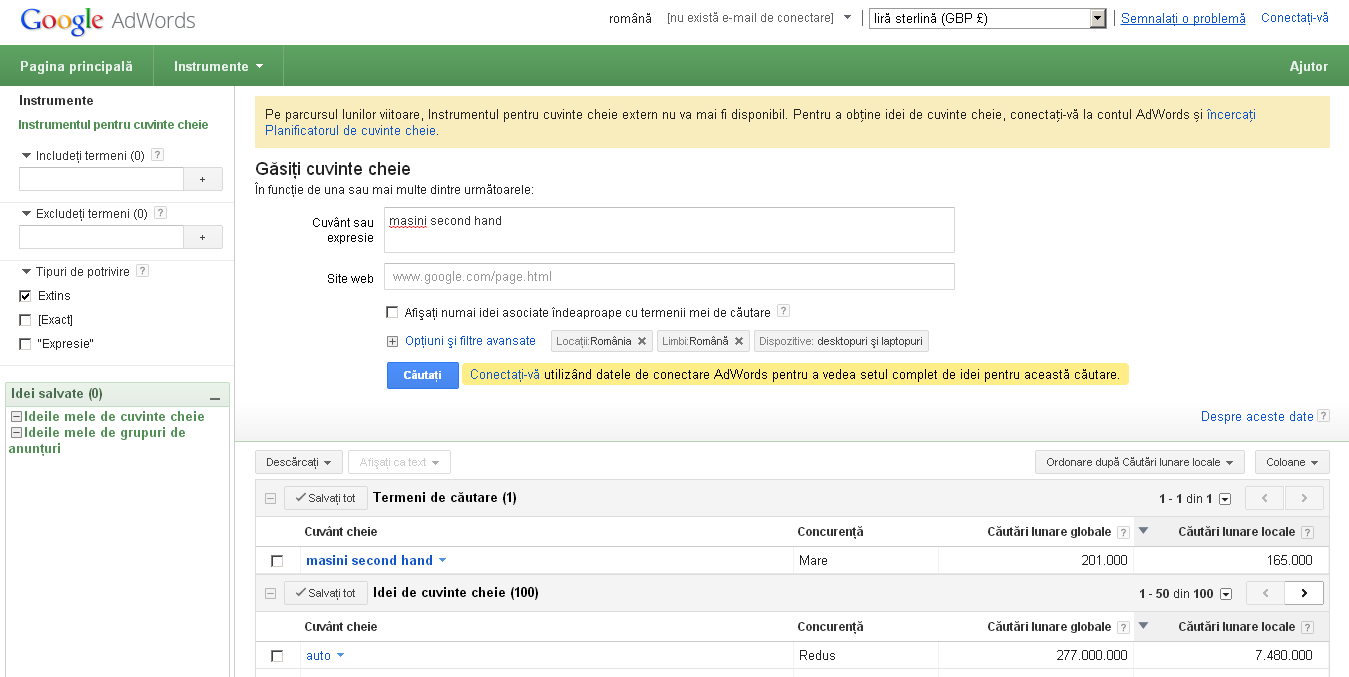The height and width of the screenshot is (677, 1349).
Task: Go to Pagina principală tab
Action: [x=76, y=66]
